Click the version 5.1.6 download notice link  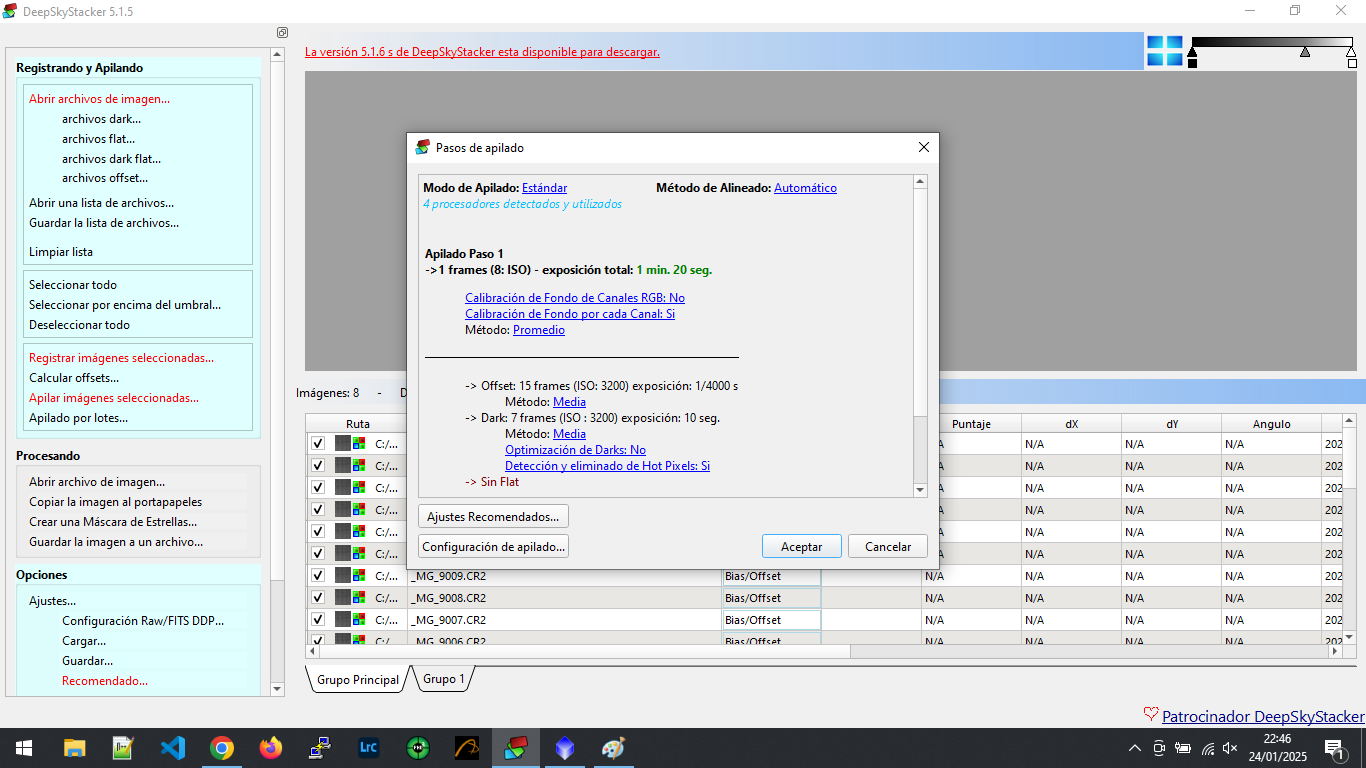point(482,52)
